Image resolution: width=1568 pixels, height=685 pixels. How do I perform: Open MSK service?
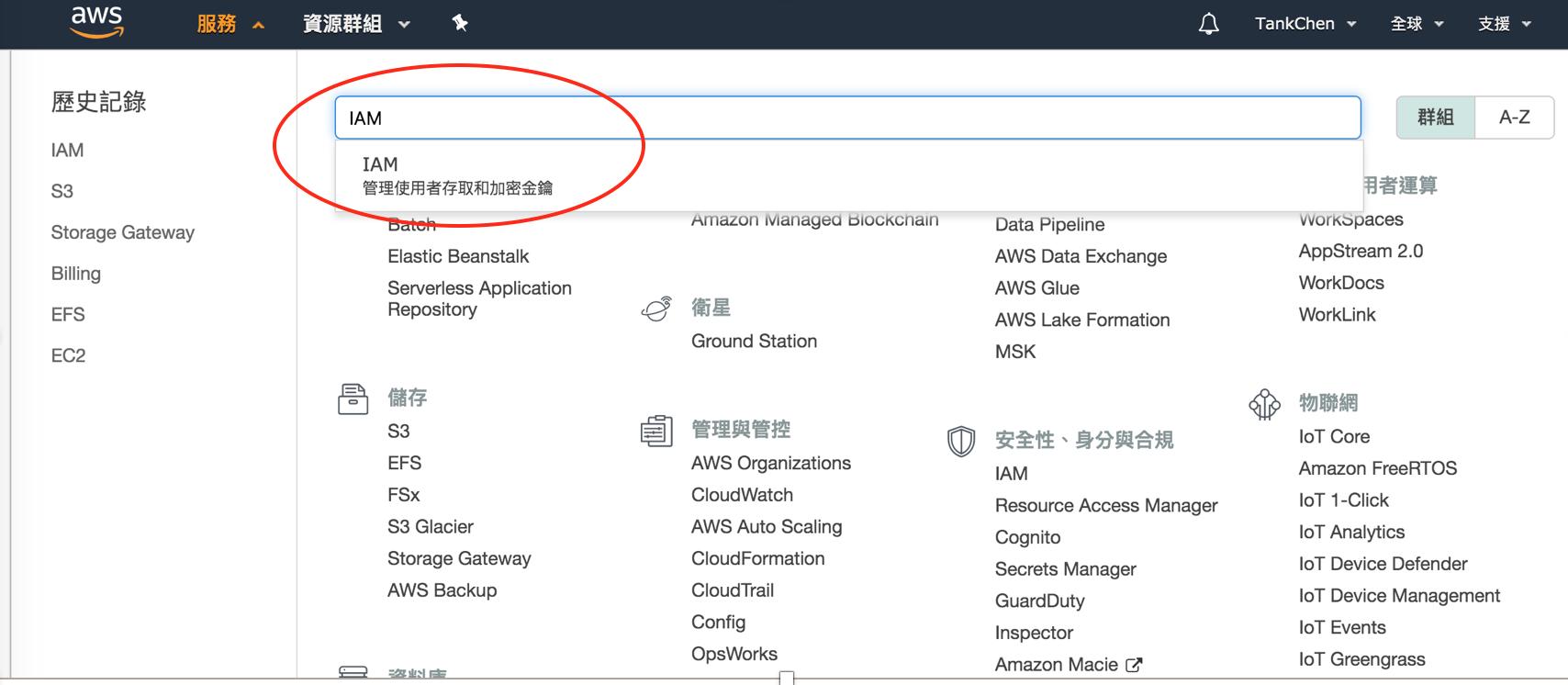1014,352
